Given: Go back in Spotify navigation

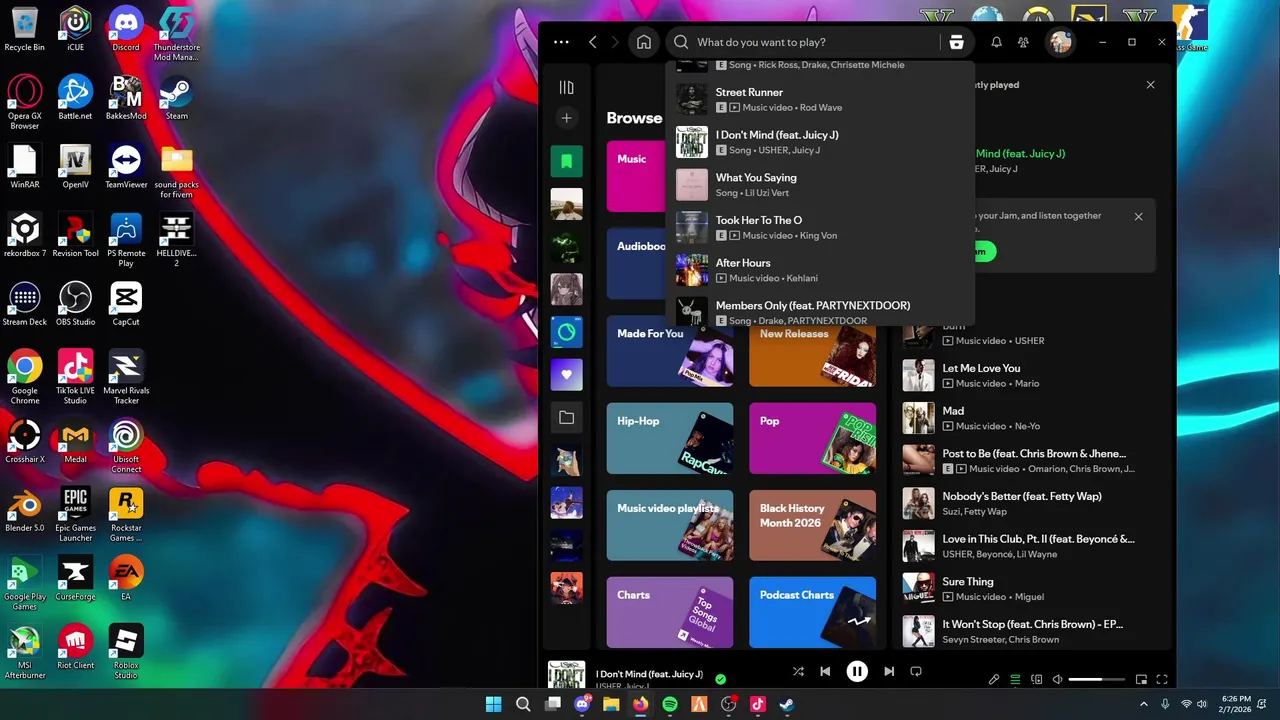Looking at the screenshot, I should (593, 42).
